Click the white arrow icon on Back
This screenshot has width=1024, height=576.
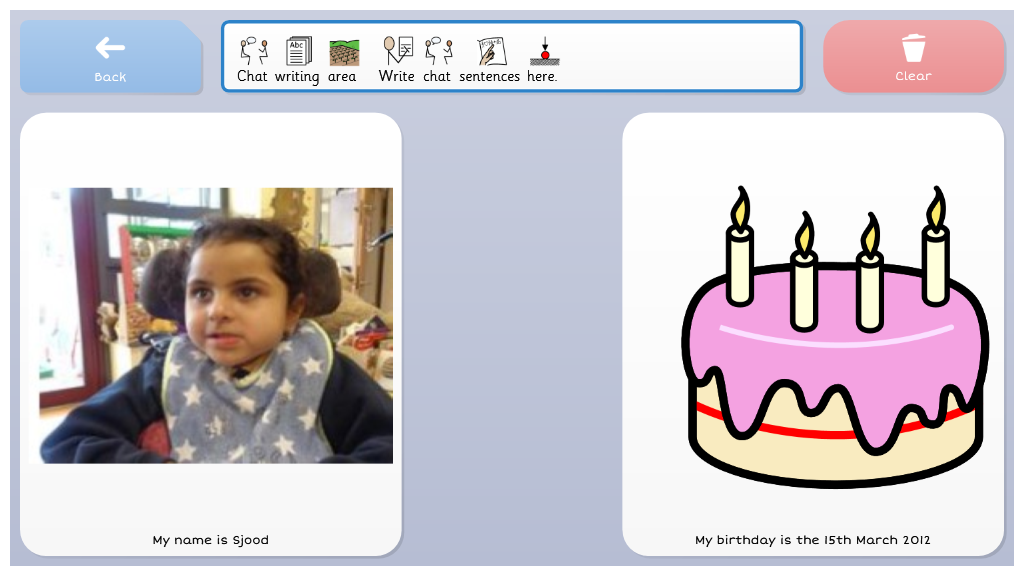pos(110,47)
